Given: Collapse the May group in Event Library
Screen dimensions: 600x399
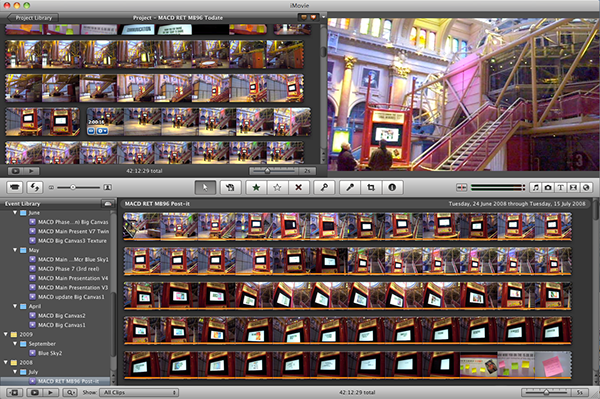Looking at the screenshot, I should [15, 250].
